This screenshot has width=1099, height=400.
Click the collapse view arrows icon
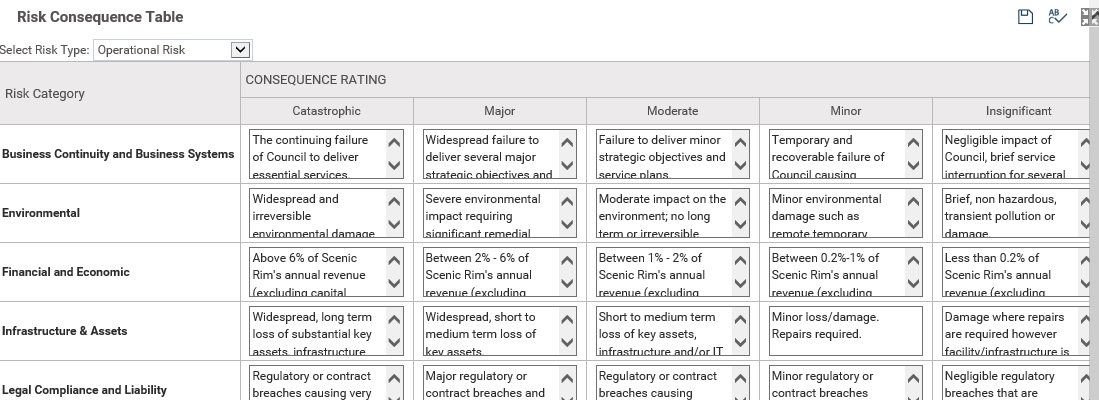[x=1090, y=17]
